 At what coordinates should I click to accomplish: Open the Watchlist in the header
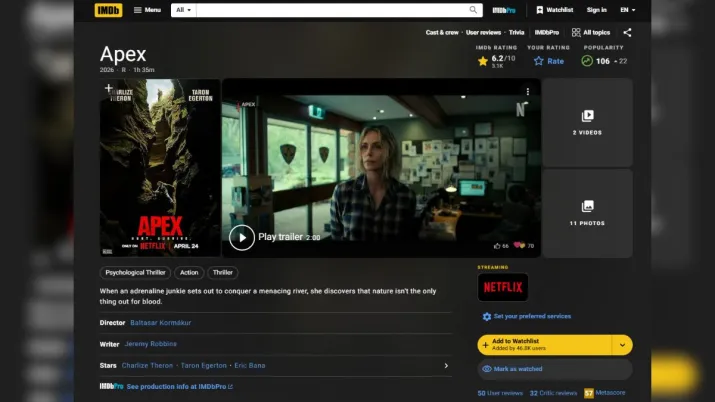click(554, 10)
